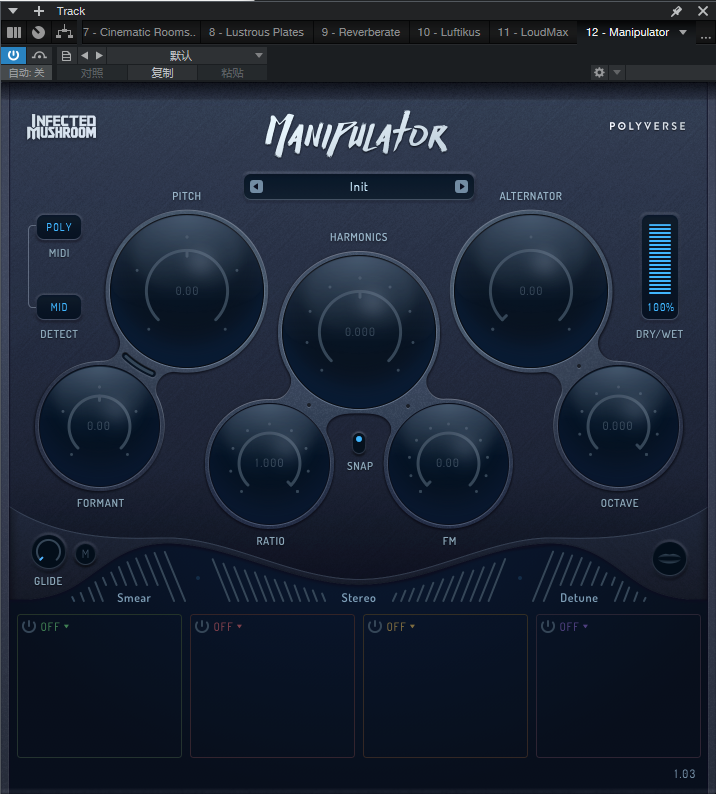Open the 默认 preset dropdown
Image resolution: width=716 pixels, height=794 pixels.
(x=187, y=55)
